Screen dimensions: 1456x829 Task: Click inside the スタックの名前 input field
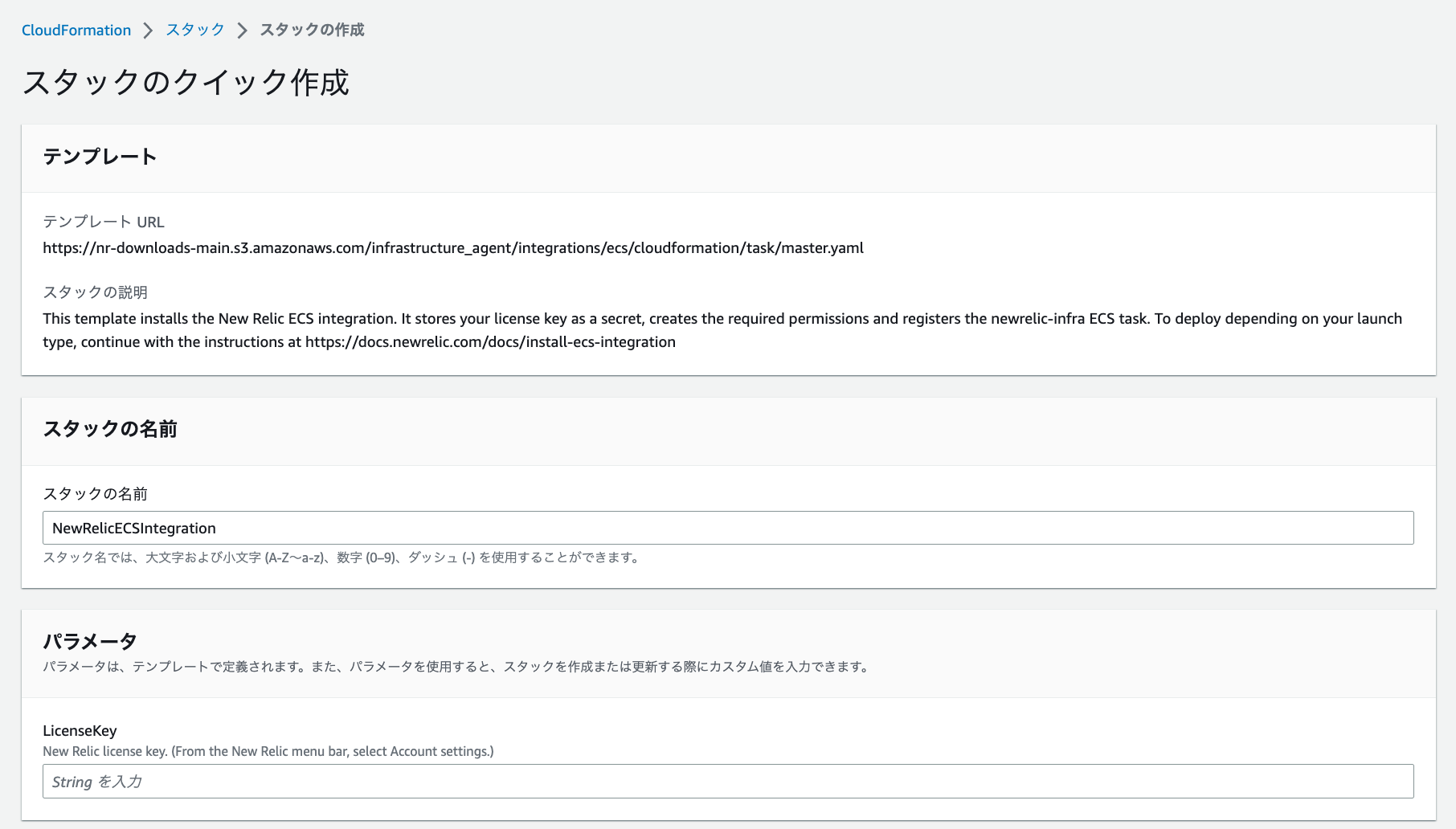(x=727, y=528)
